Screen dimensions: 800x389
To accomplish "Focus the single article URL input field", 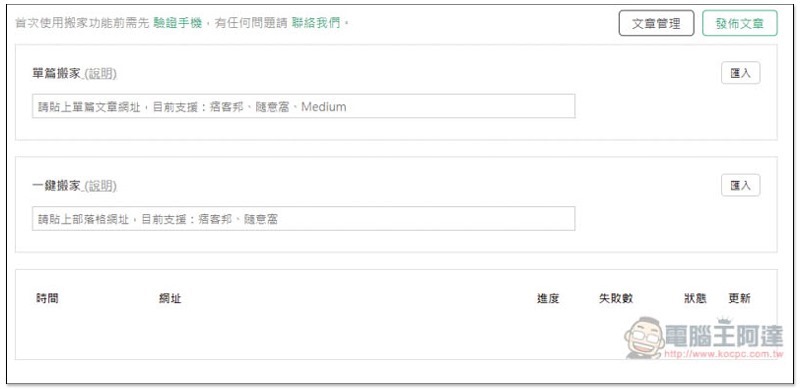I will (304, 106).
